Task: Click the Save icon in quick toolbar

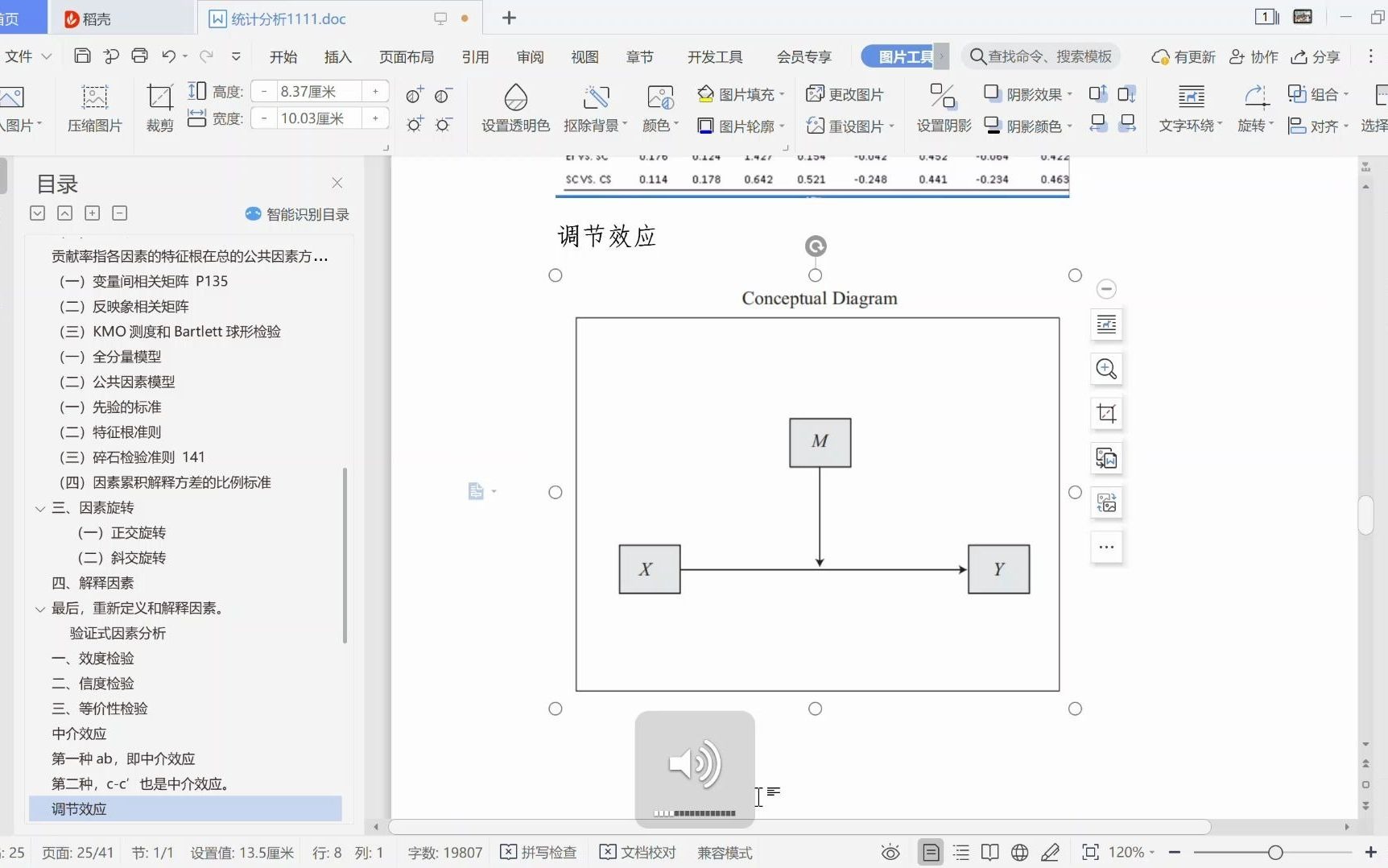Action: [x=82, y=56]
